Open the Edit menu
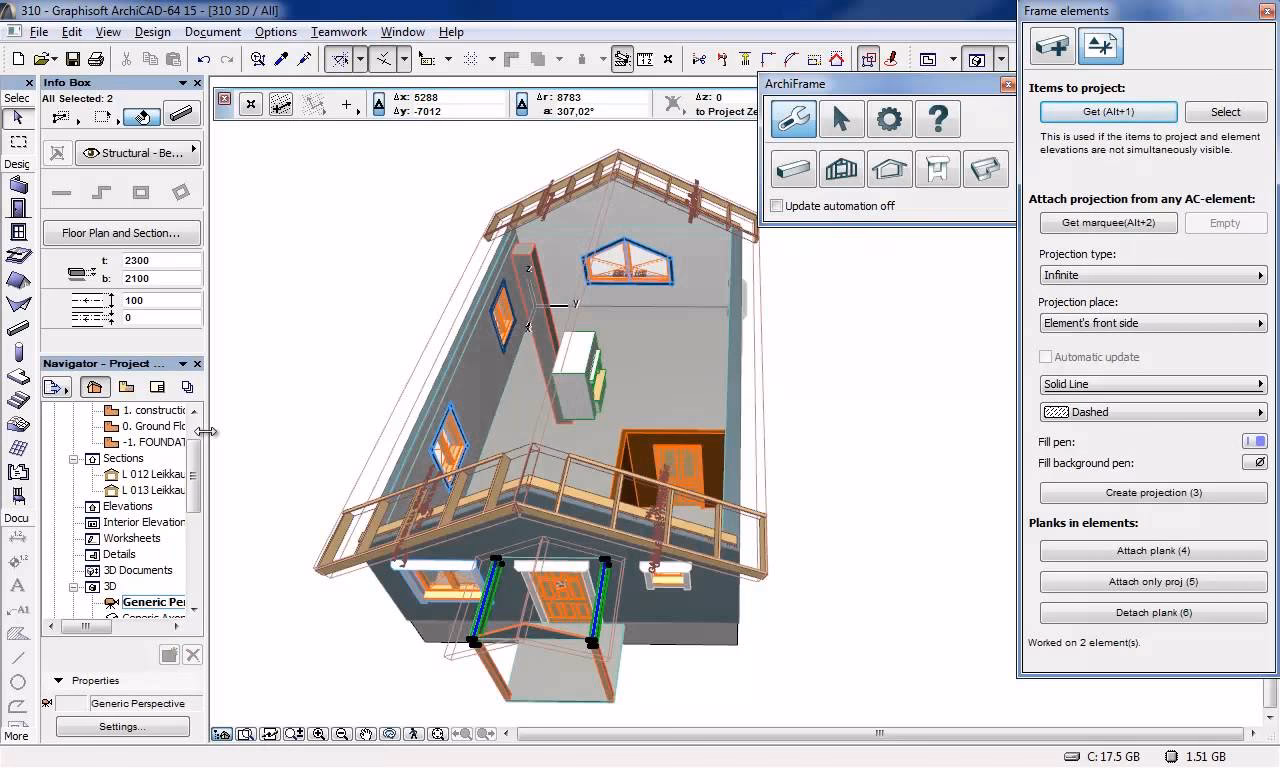 72,32
